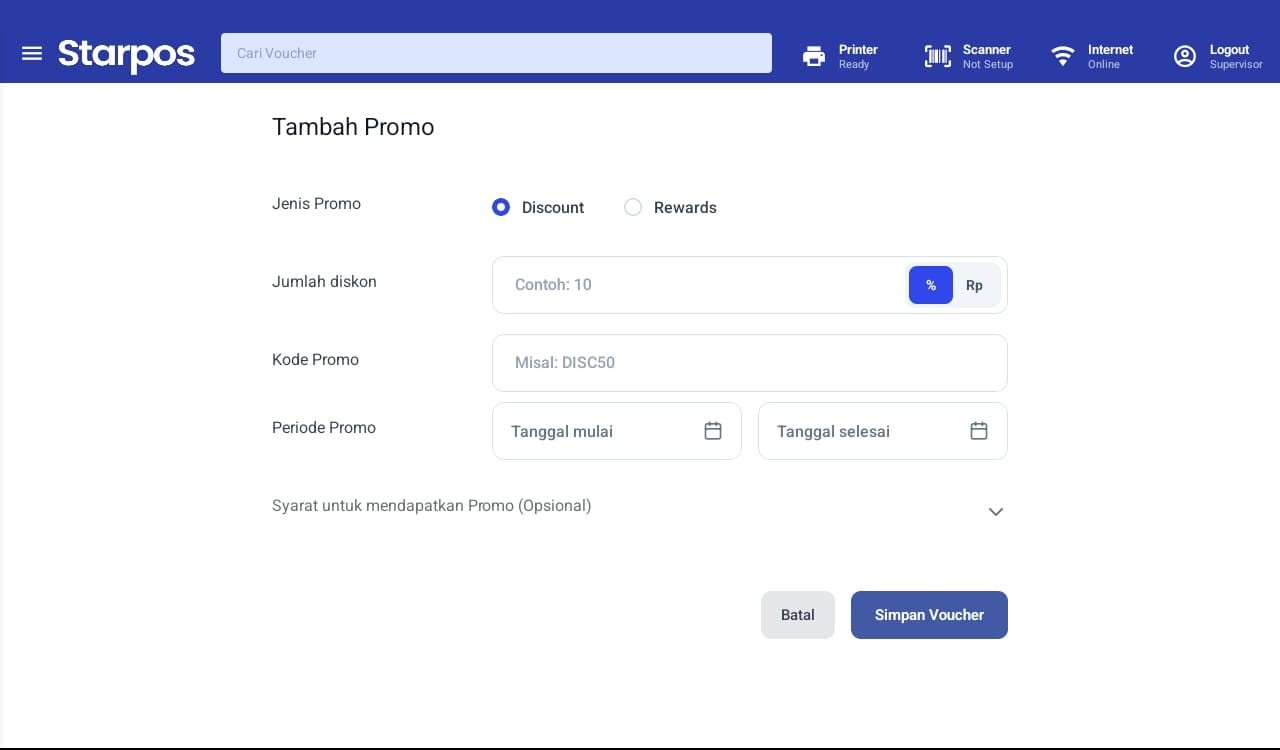
Task: Select the Discount radio button
Action: 501,207
